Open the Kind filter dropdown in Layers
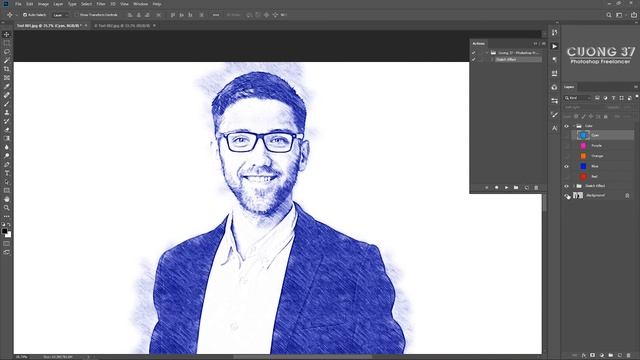This screenshot has height=360, width=640. (x=577, y=98)
